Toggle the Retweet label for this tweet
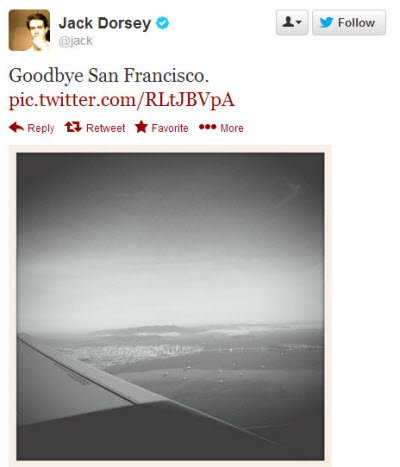Image resolution: width=400 pixels, height=467 pixels. click(105, 128)
